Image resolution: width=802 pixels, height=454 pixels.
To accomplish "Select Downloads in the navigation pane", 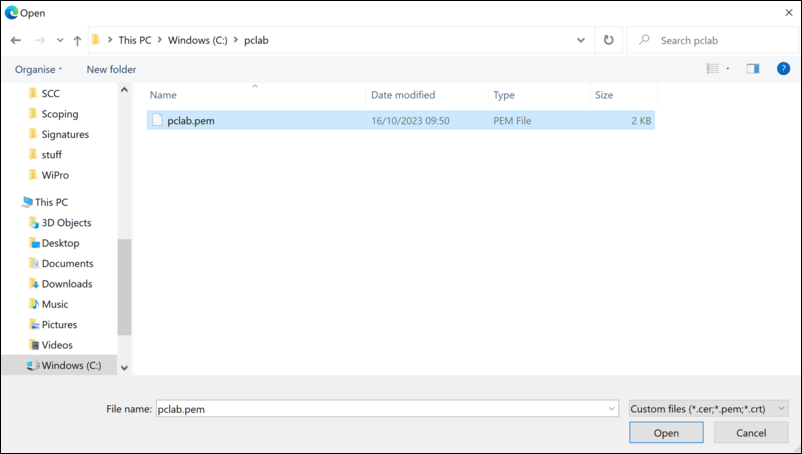I will pyautogui.click(x=67, y=284).
